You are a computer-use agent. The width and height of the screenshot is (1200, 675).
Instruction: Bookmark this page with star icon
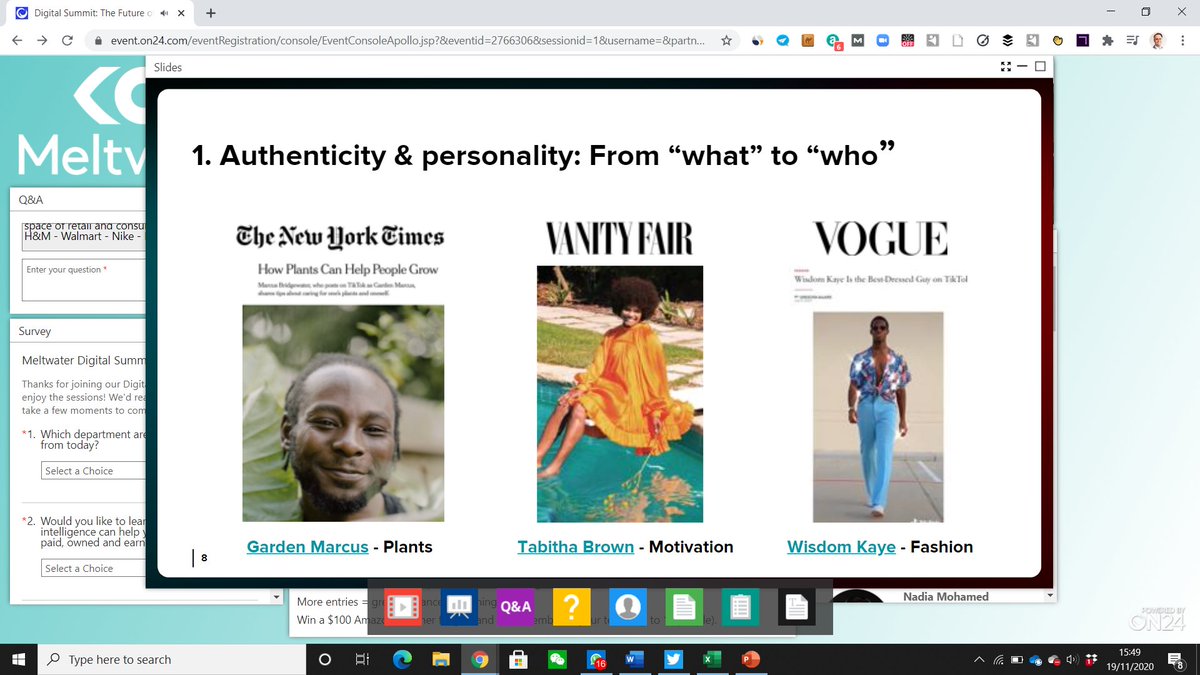coord(727,41)
